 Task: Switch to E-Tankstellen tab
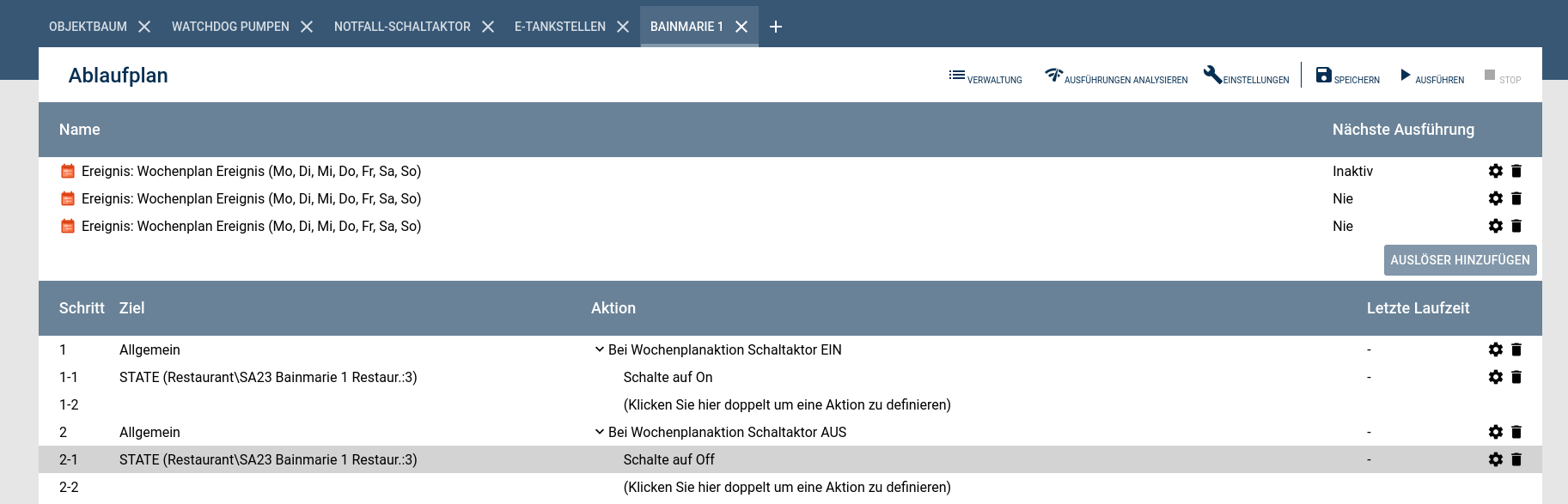[559, 27]
